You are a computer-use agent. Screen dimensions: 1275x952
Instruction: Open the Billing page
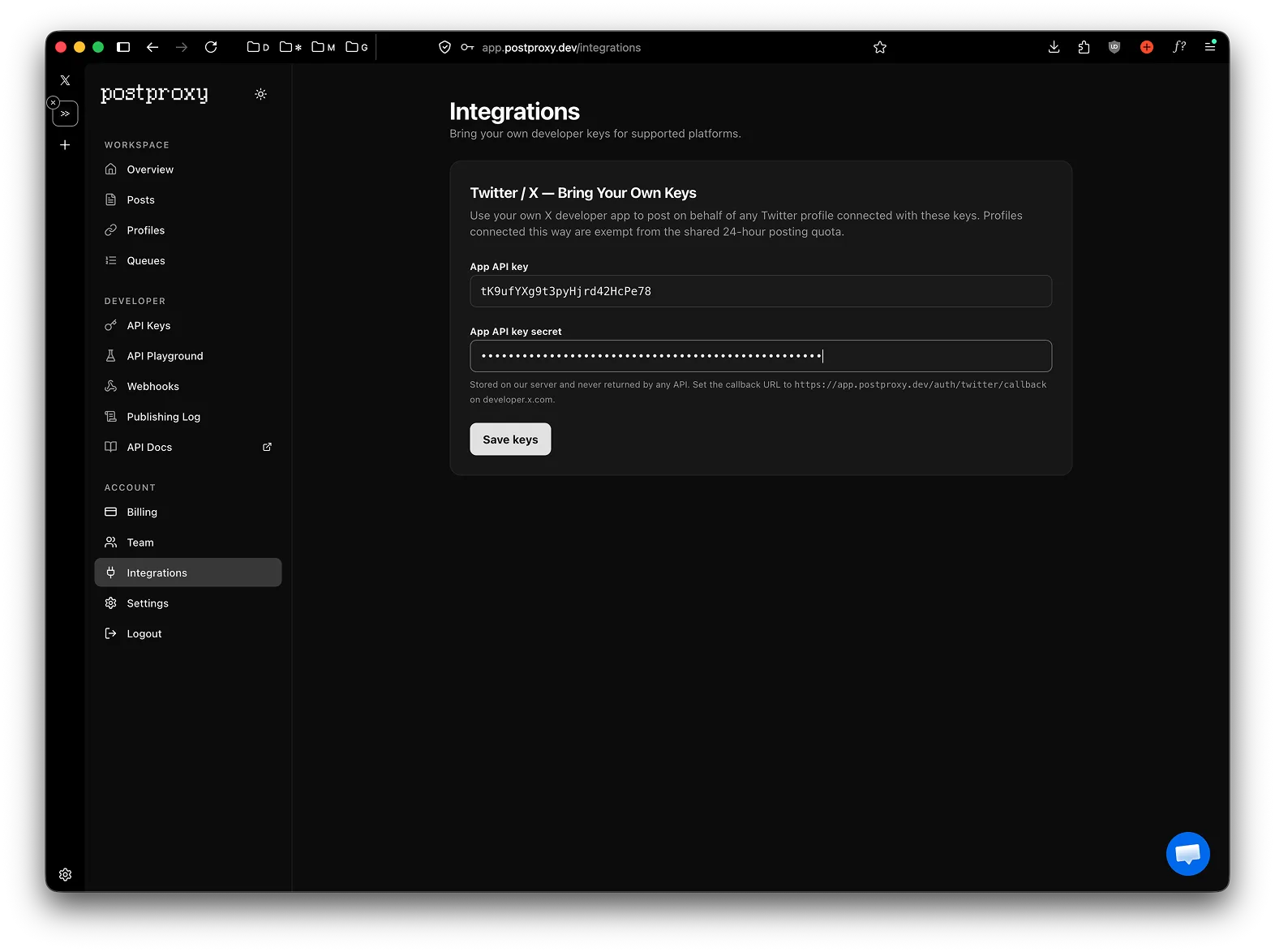pyautogui.click(x=188, y=512)
